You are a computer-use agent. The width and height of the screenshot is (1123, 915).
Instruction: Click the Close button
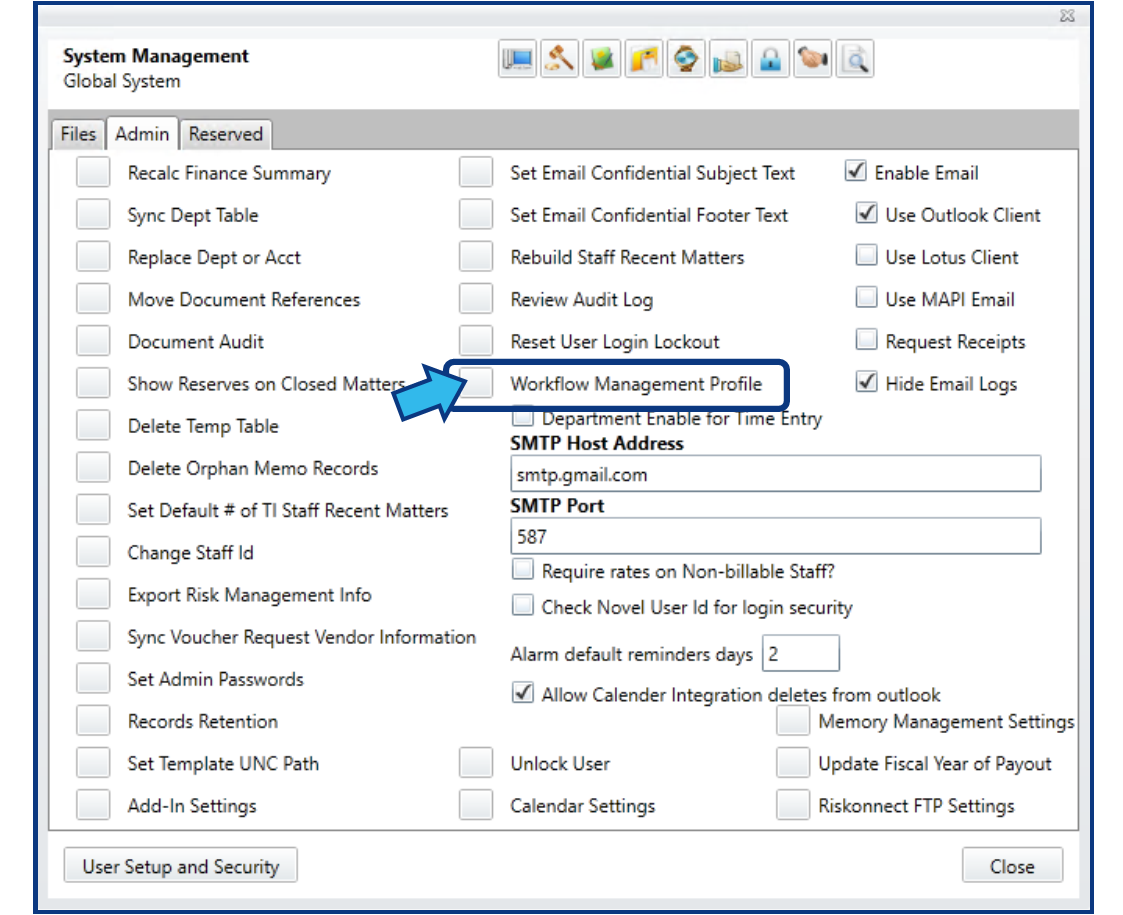tap(1012, 866)
